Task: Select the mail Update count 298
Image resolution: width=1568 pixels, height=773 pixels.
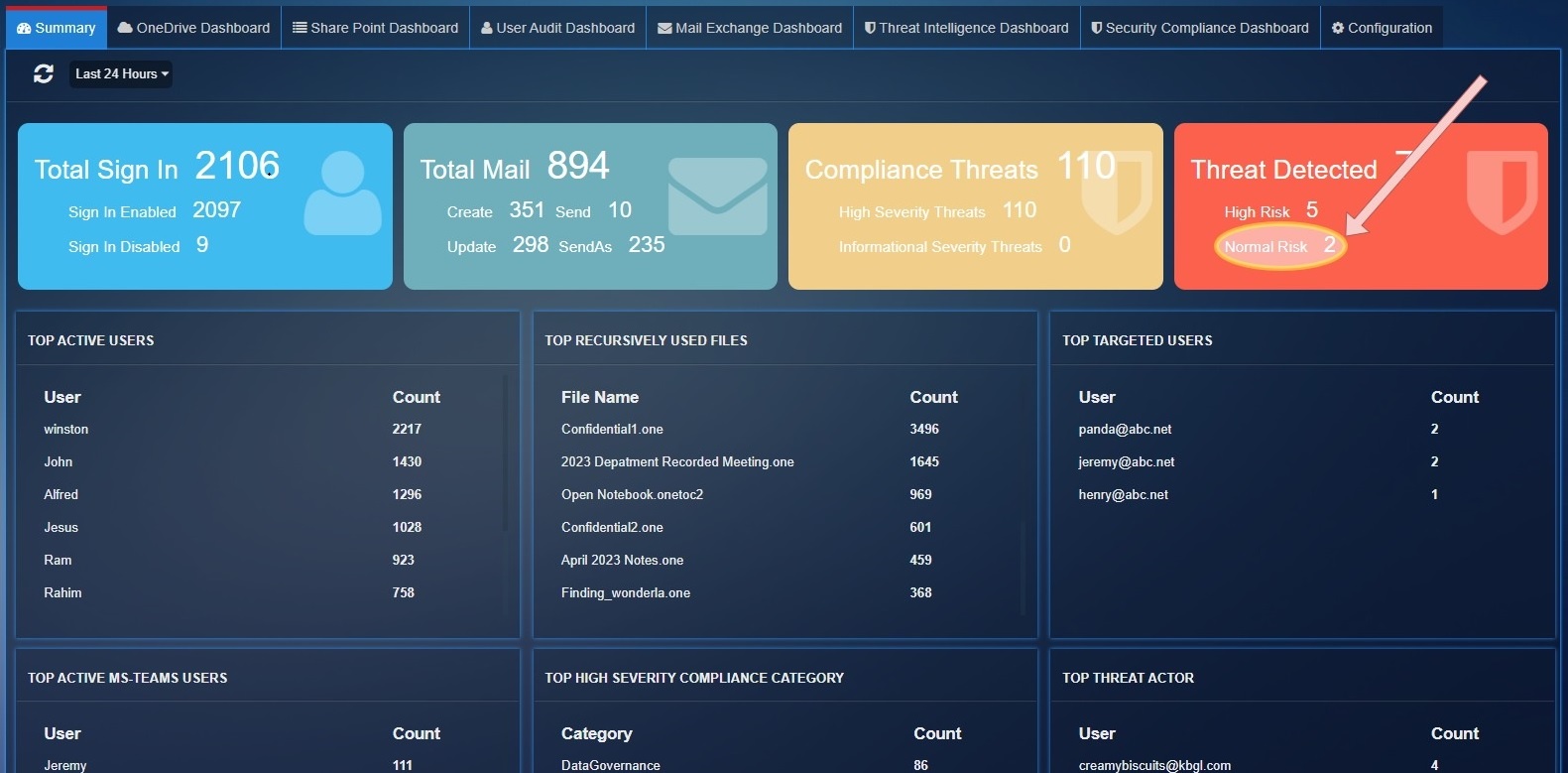Action: coord(531,245)
